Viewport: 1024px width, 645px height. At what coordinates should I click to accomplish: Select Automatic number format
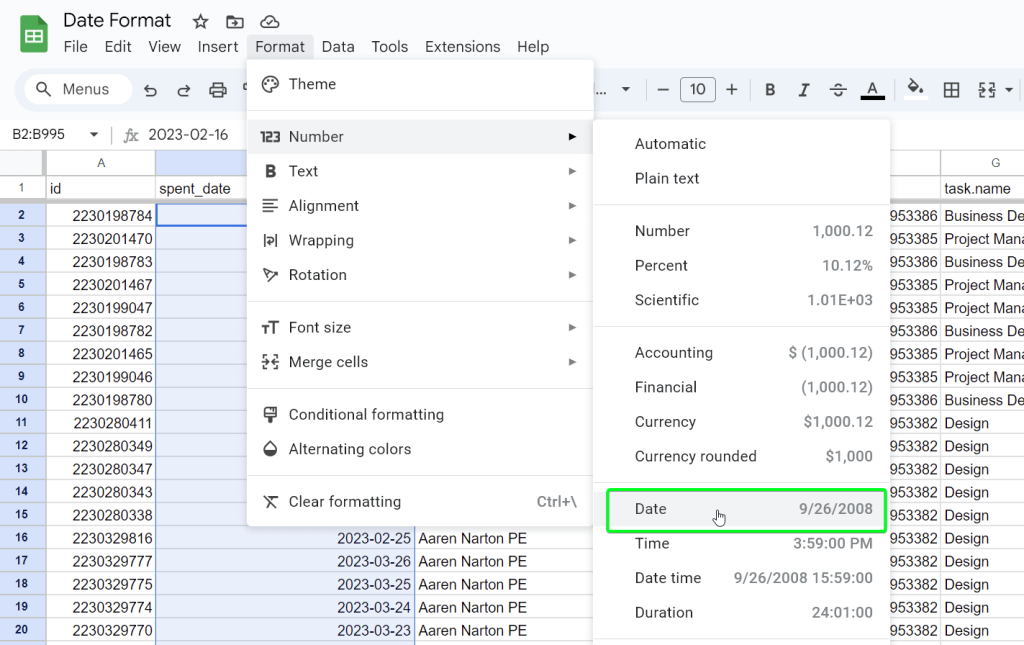[741, 144]
